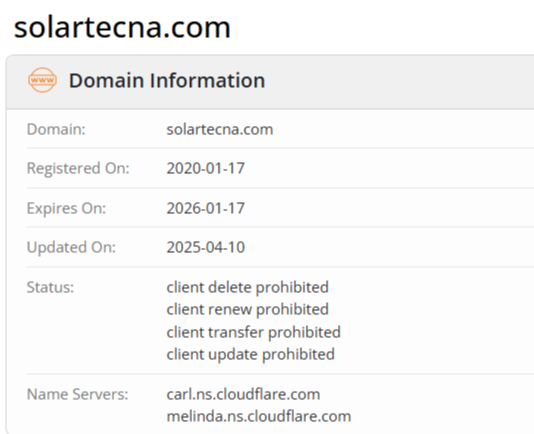Click the Expires On date 2026-01-17
Screen dimensions: 534x434
click(206, 208)
